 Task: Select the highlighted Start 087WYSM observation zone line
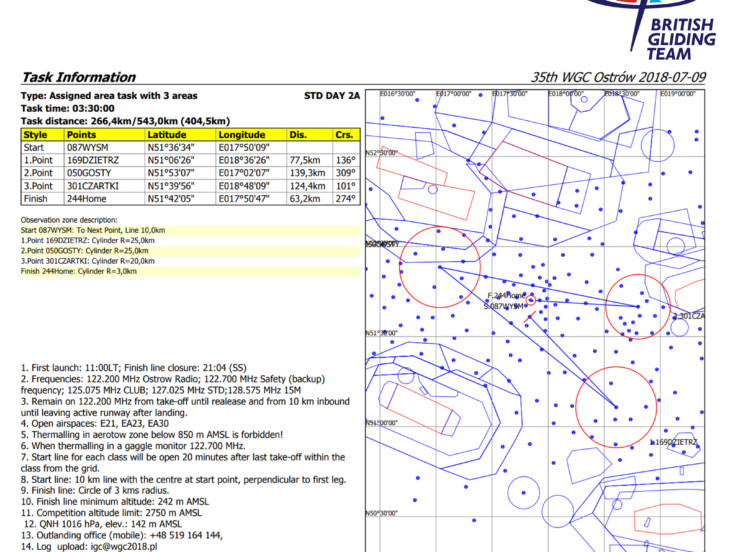coord(94,229)
